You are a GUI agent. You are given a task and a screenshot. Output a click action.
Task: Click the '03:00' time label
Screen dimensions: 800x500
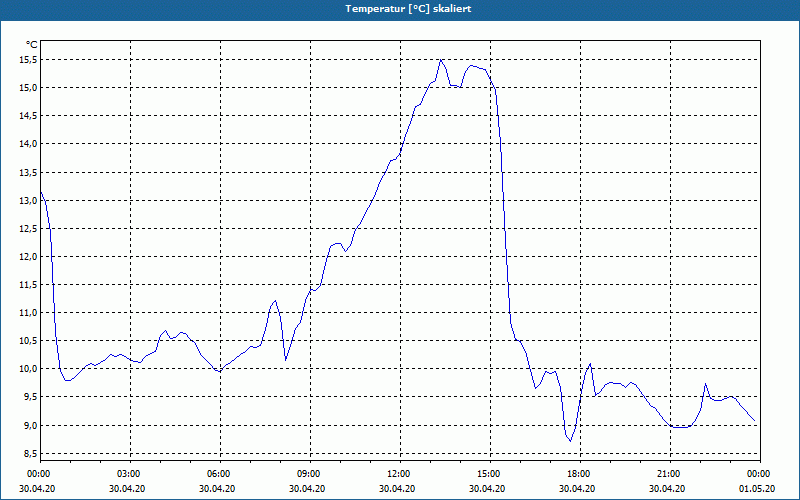[127, 474]
